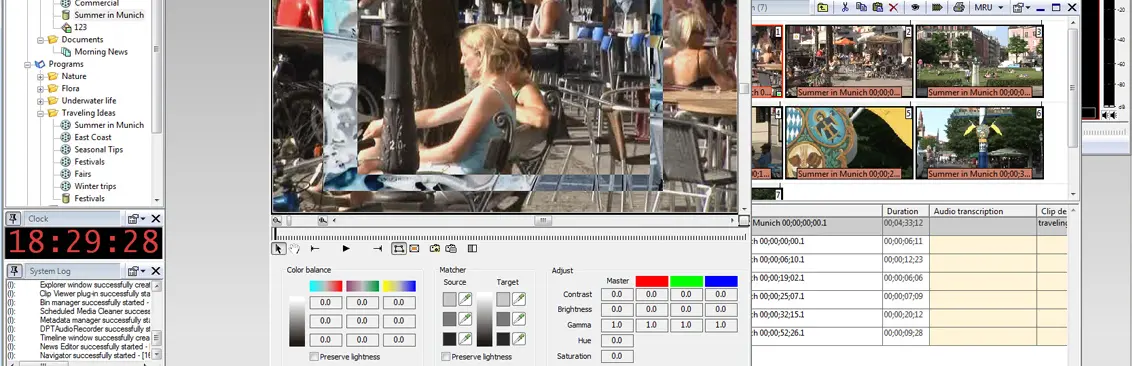This screenshot has height=366, width=1132.
Task: Click the Saturation value field
Action: coord(617,356)
